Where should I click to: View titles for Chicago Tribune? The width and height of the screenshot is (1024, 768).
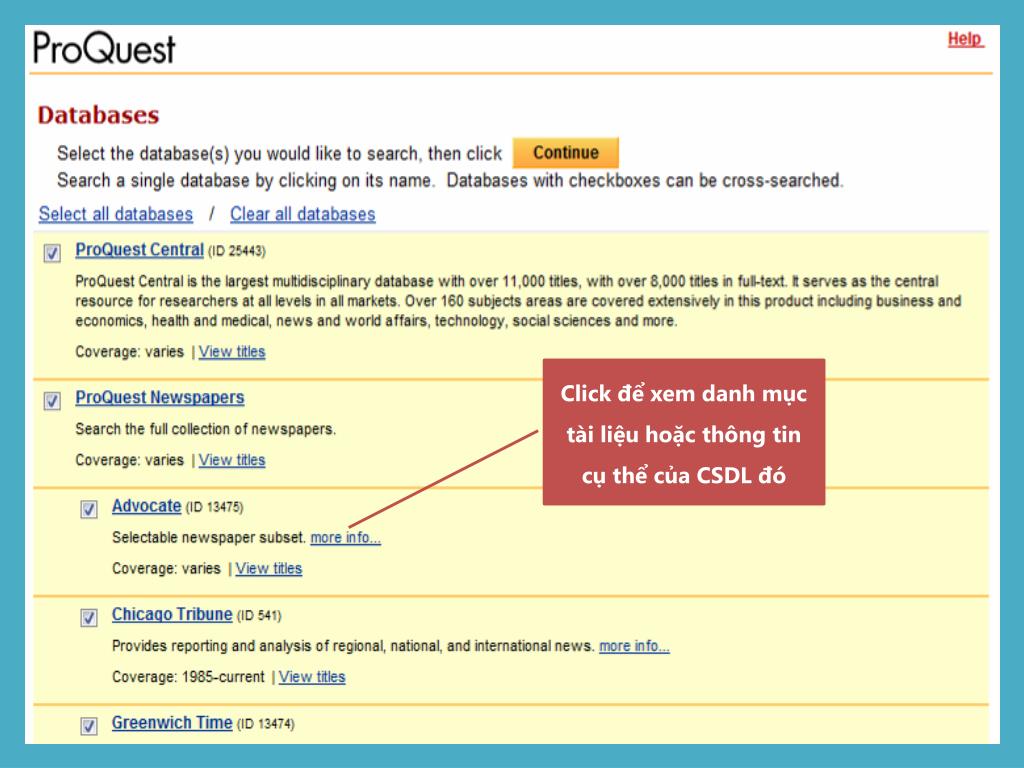tap(312, 677)
